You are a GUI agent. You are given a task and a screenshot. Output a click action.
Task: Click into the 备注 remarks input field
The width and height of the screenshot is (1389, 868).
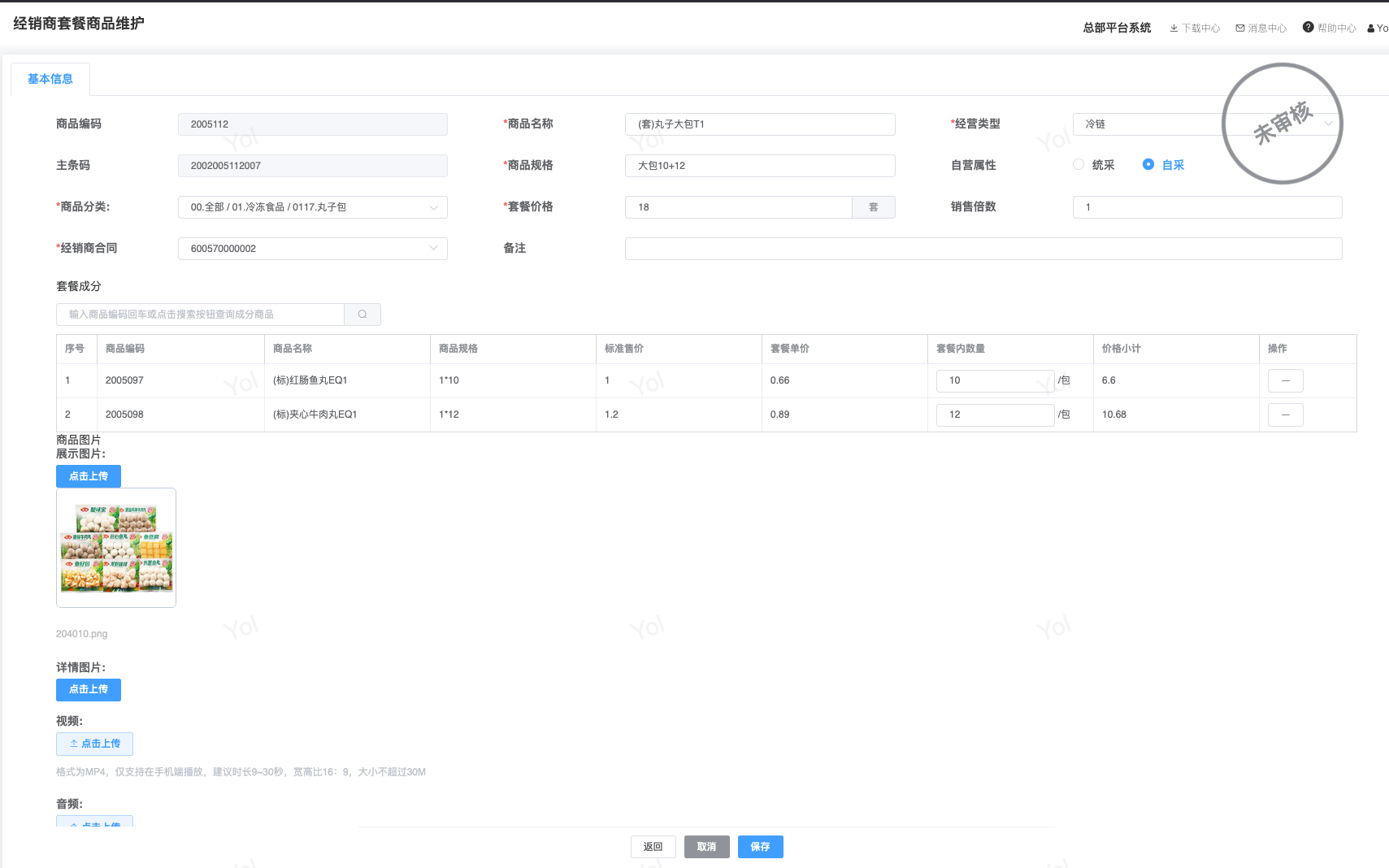point(983,249)
